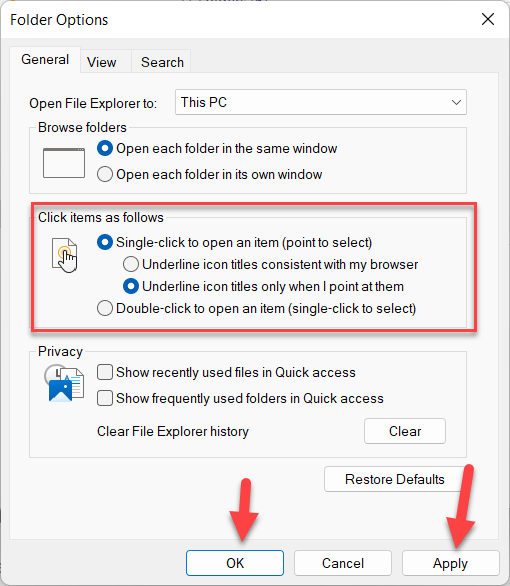Expand the Open File Explorer to dropdown
The image size is (510, 586).
click(x=321, y=102)
